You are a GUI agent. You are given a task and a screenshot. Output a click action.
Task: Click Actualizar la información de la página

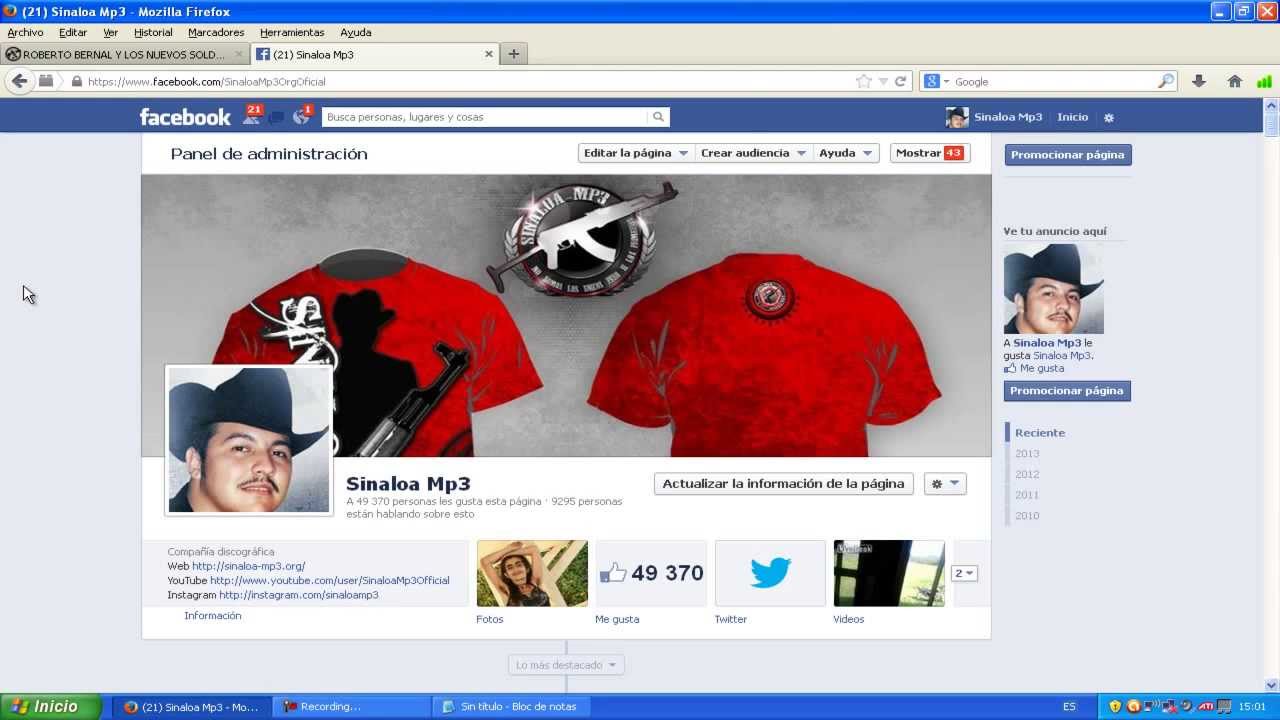point(783,484)
